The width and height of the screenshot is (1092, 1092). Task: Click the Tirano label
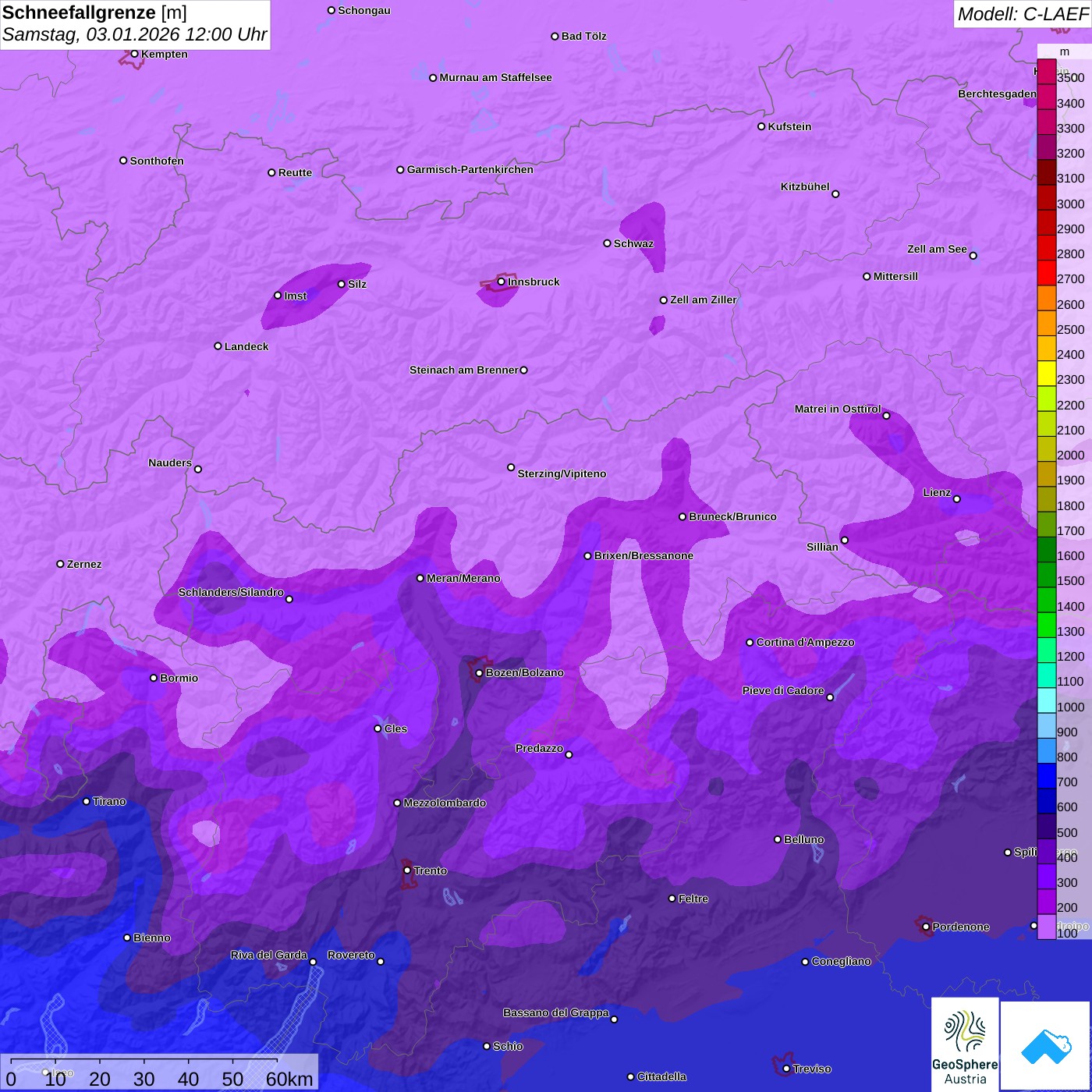point(109,801)
